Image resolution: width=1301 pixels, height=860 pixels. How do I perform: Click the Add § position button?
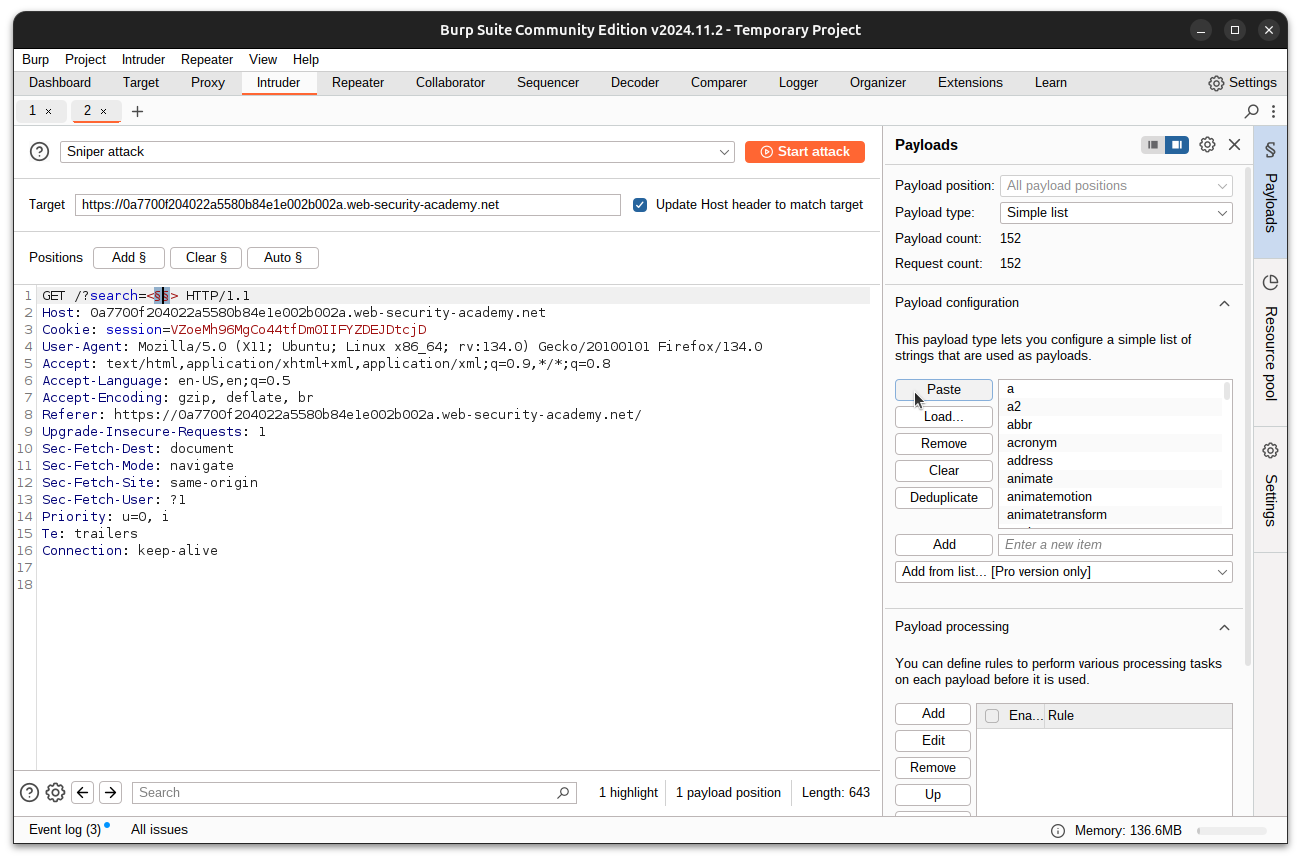click(x=129, y=258)
